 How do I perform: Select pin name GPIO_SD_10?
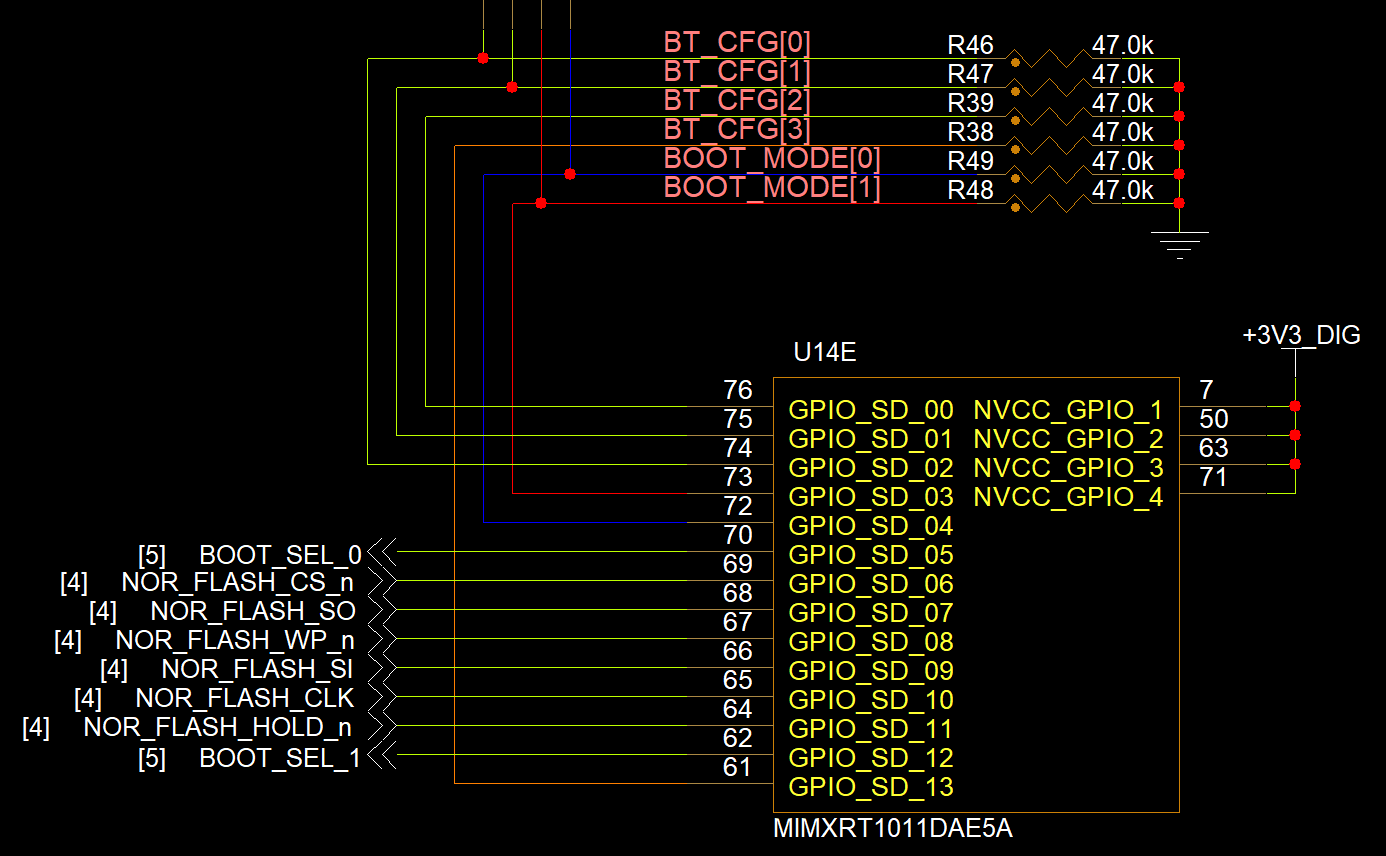[871, 700]
